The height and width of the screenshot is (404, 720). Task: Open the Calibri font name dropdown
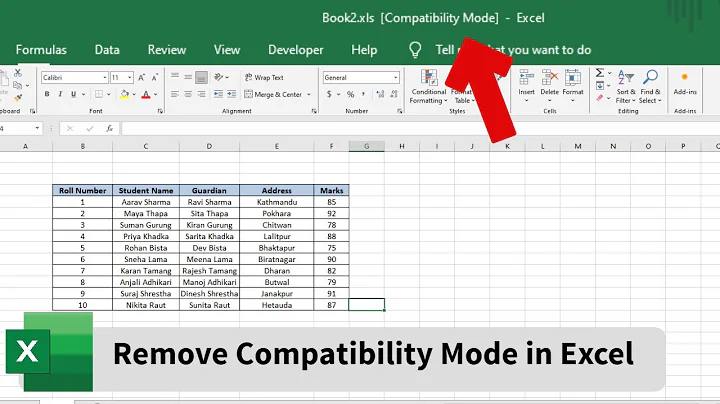105,78
